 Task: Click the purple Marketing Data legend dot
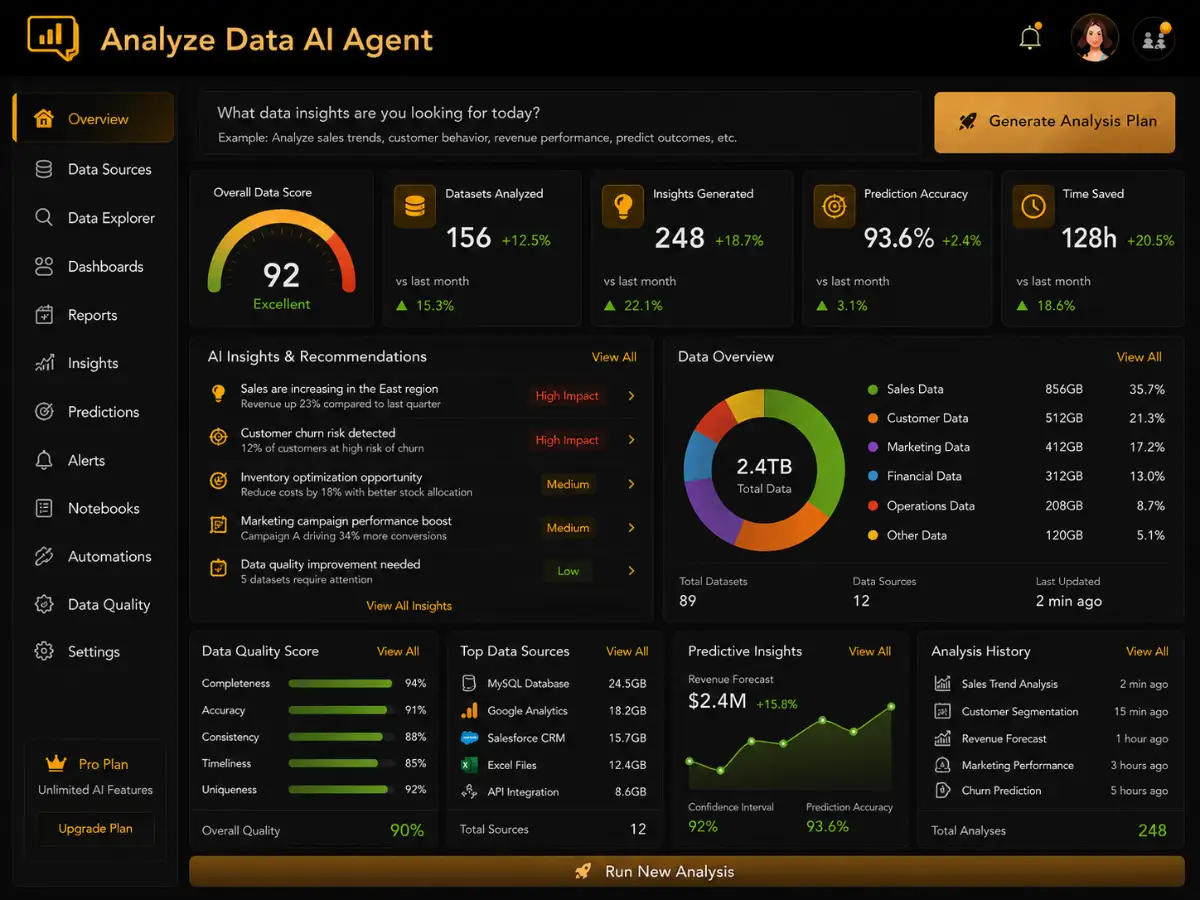[x=873, y=447]
